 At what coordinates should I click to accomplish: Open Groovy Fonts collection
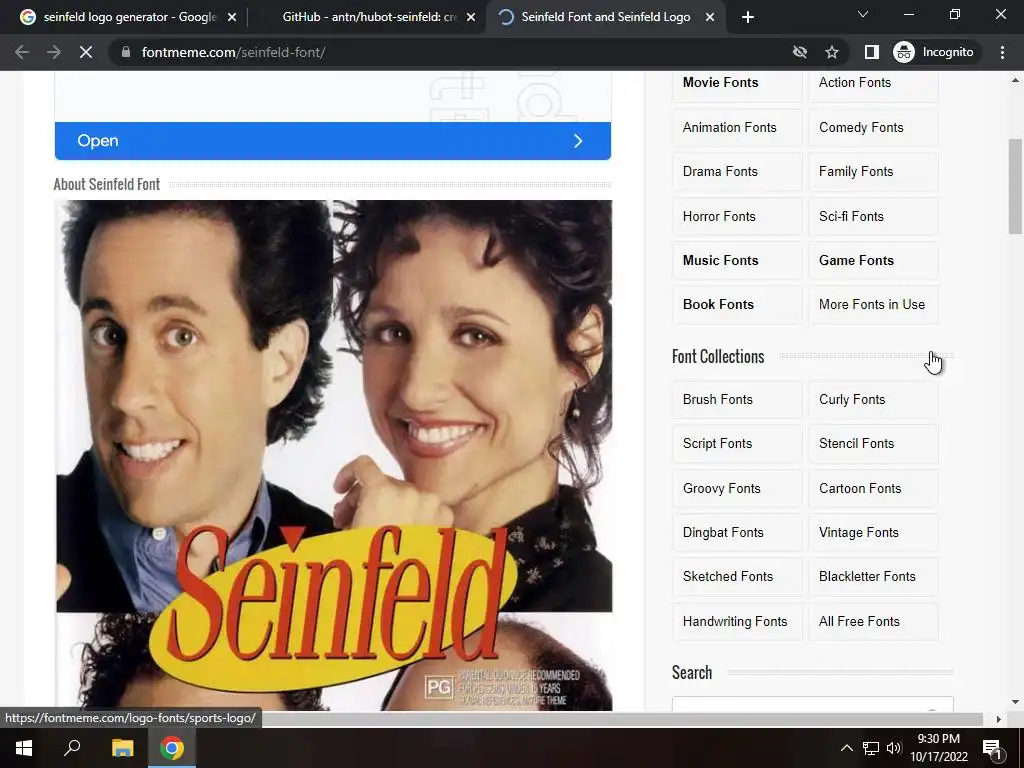(737, 488)
